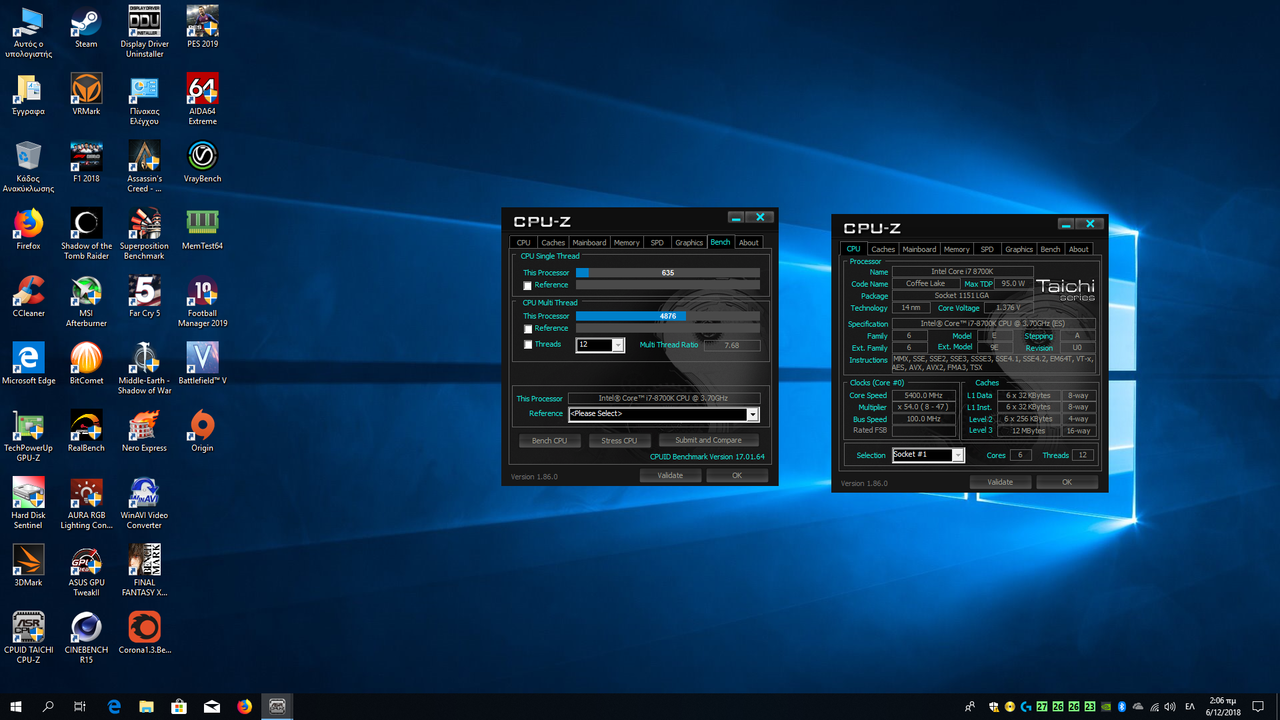Click the Multi Thread Ratio field 7.68
The height and width of the screenshot is (720, 1280).
click(x=732, y=346)
